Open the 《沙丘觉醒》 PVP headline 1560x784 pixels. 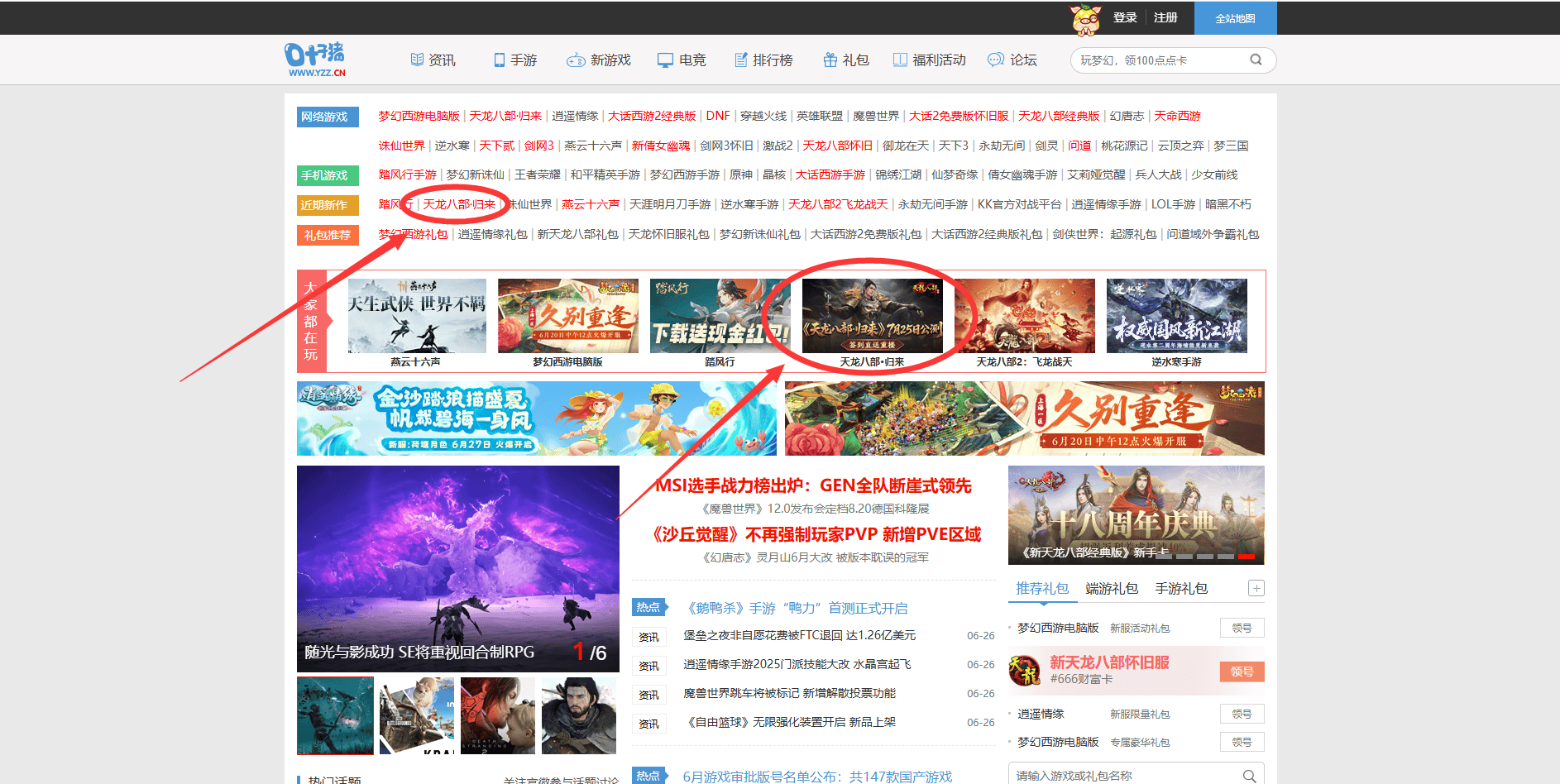(816, 534)
